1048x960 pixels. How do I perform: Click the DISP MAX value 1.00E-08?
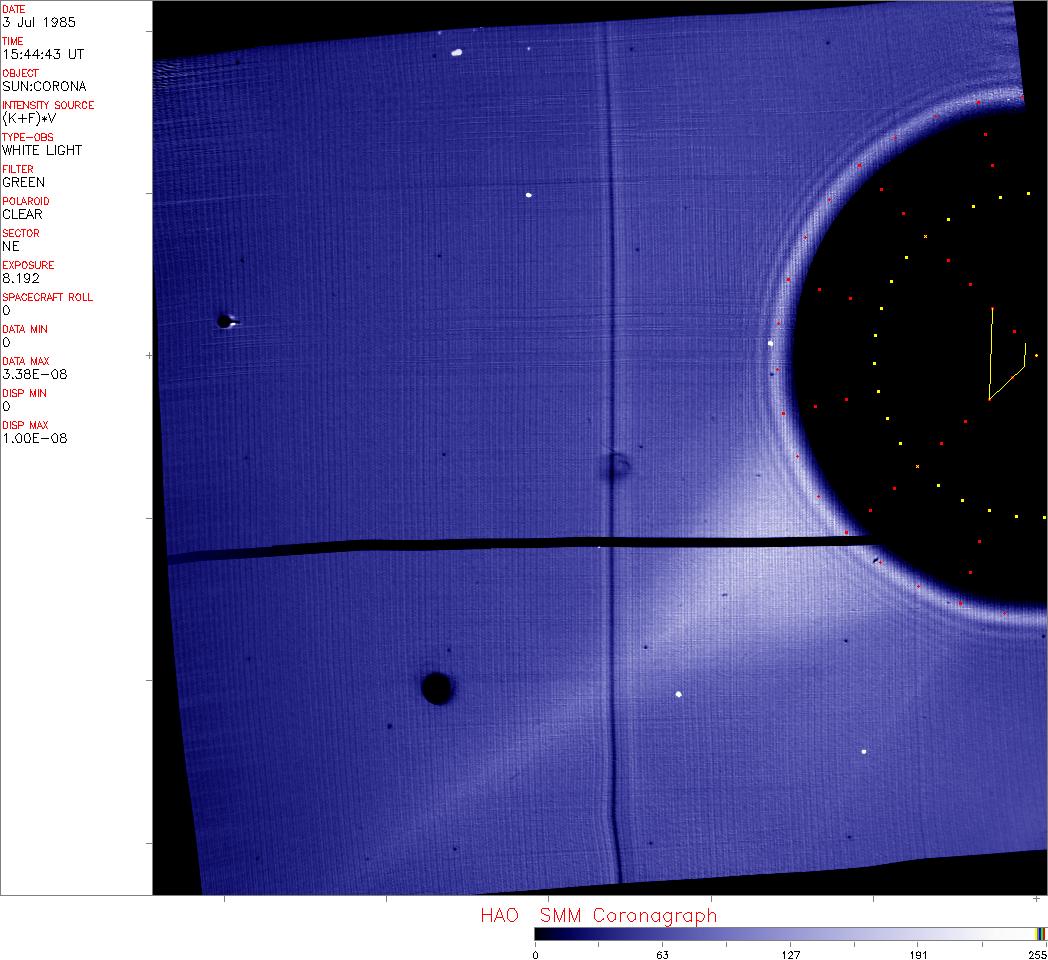tap(35, 438)
